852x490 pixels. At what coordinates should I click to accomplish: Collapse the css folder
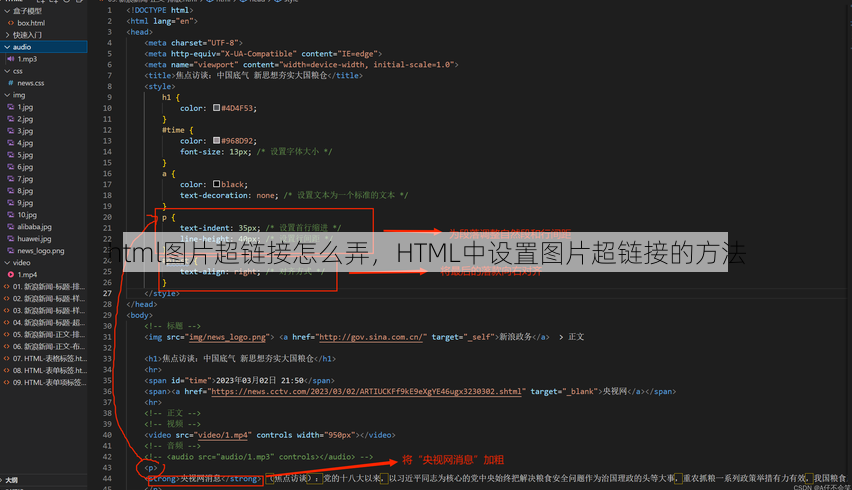point(7,71)
